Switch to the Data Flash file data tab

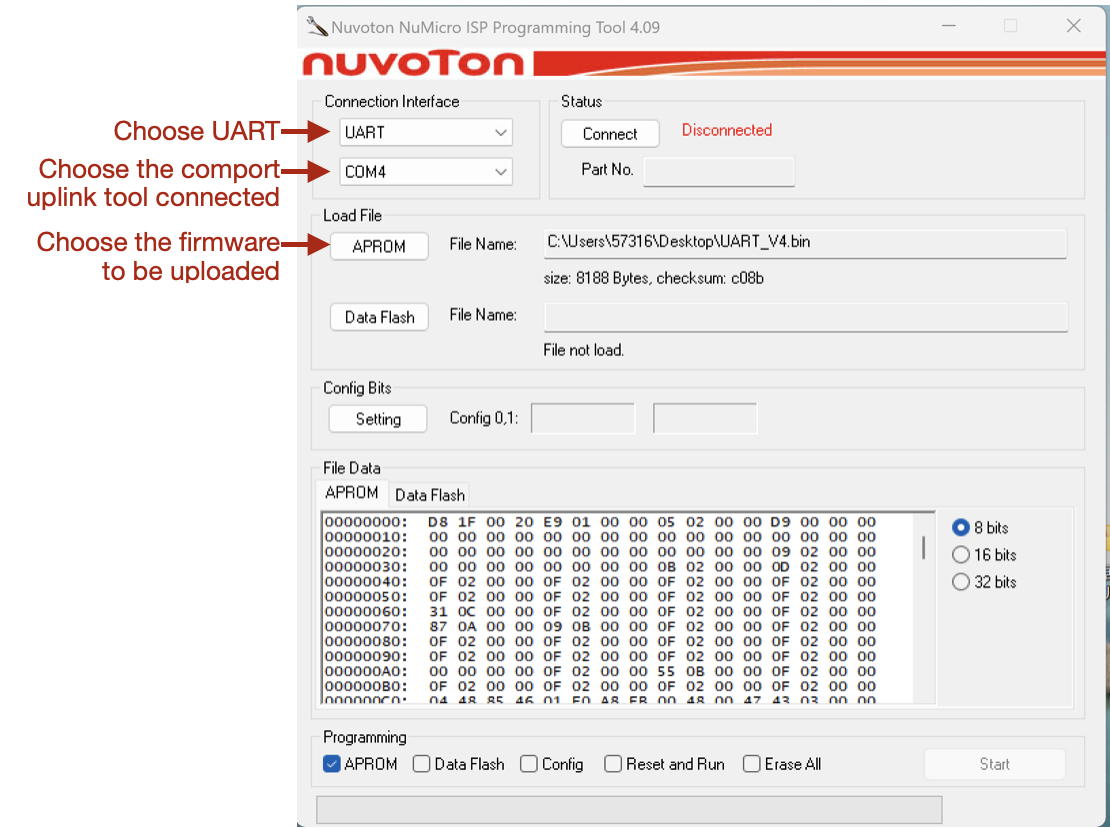[x=430, y=495]
